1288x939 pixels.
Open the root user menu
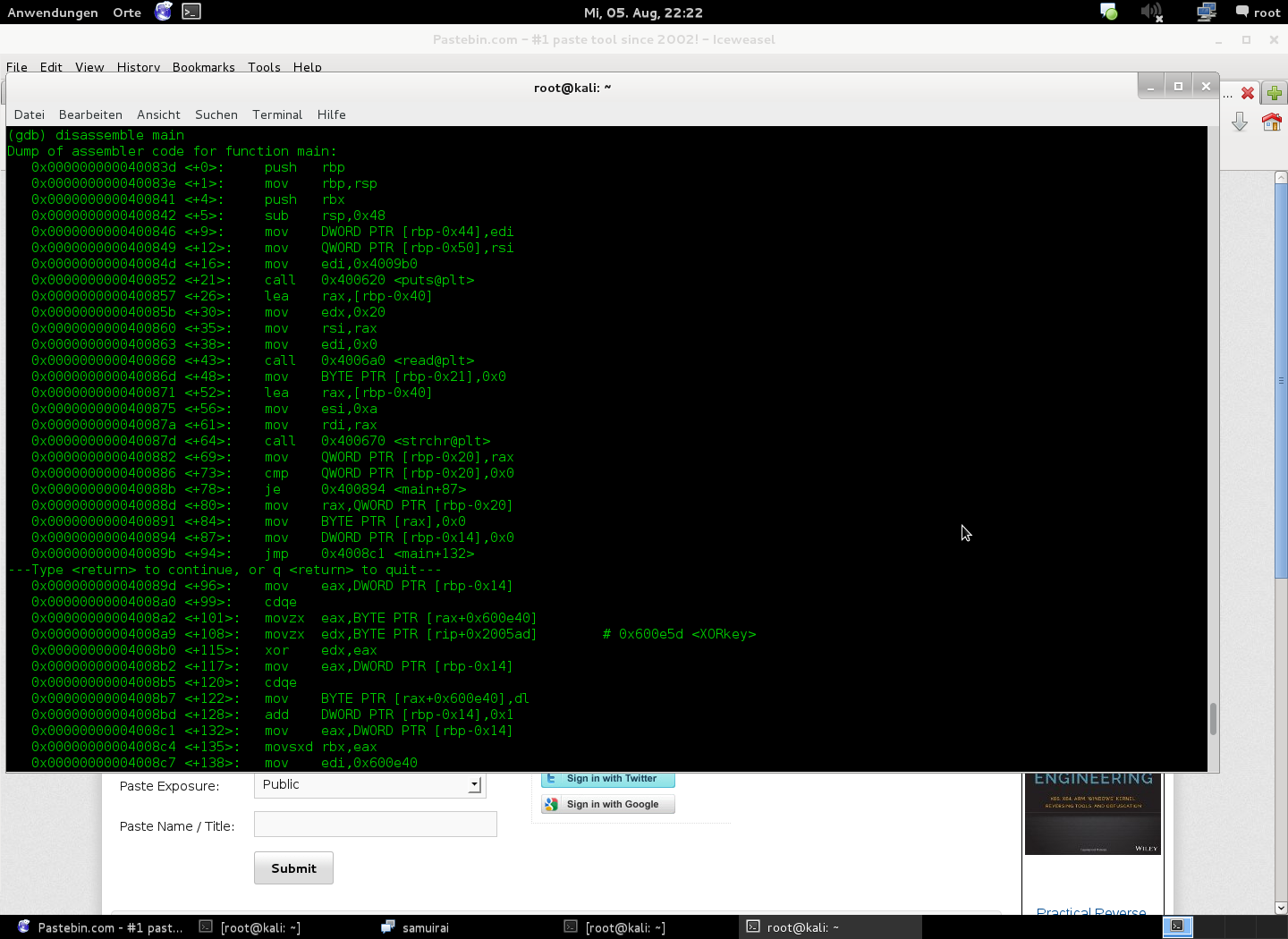point(1258,13)
